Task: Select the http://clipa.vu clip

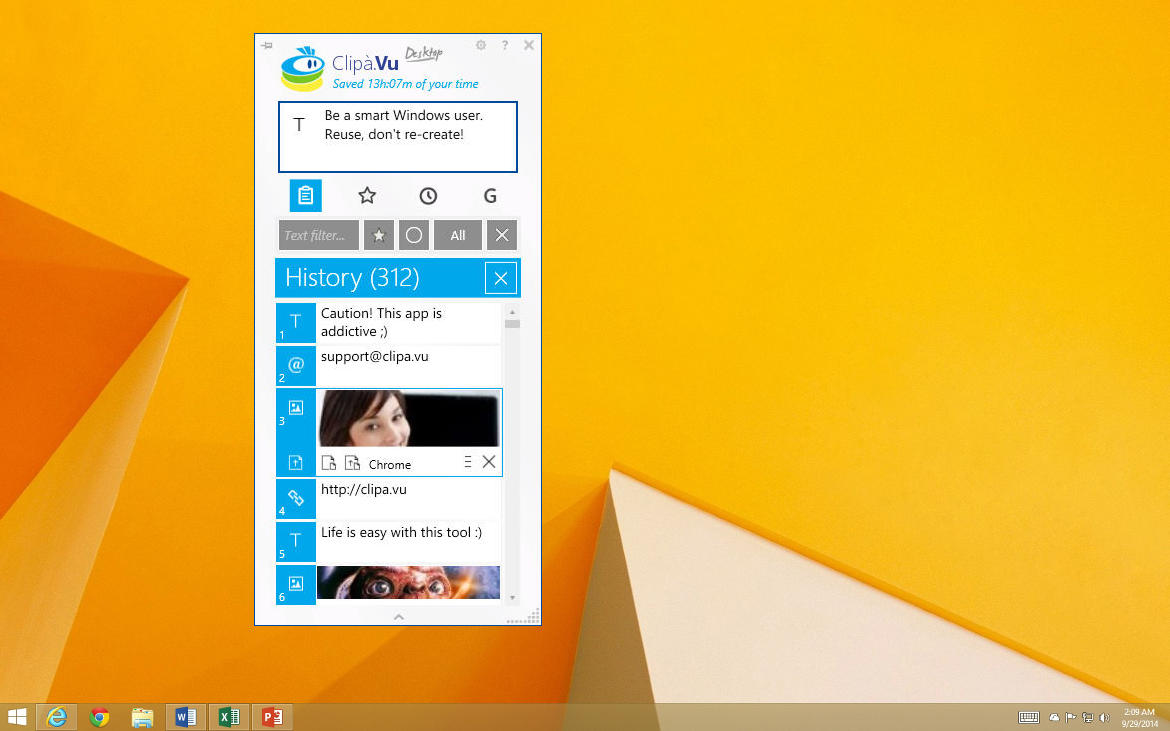Action: pyautogui.click(x=409, y=498)
